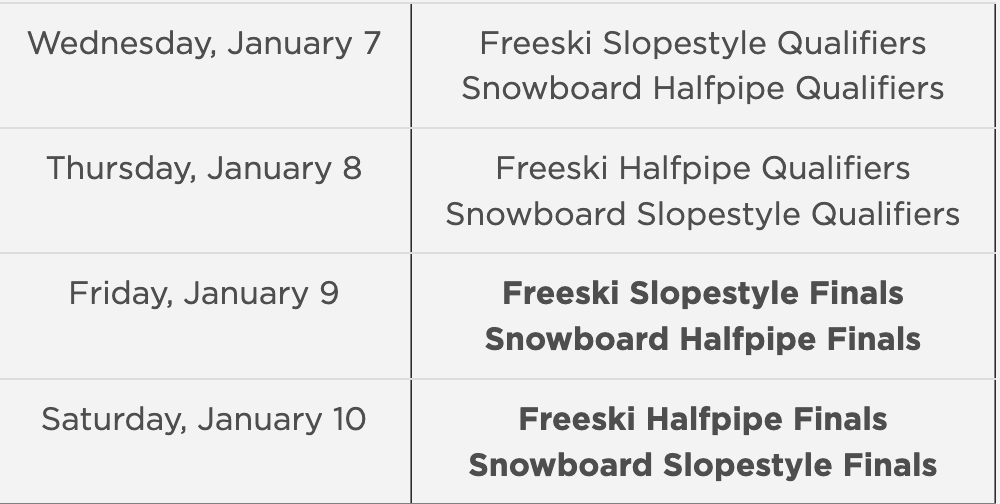Select the bold Snowboard Slopestyle Finals line

[702, 465]
